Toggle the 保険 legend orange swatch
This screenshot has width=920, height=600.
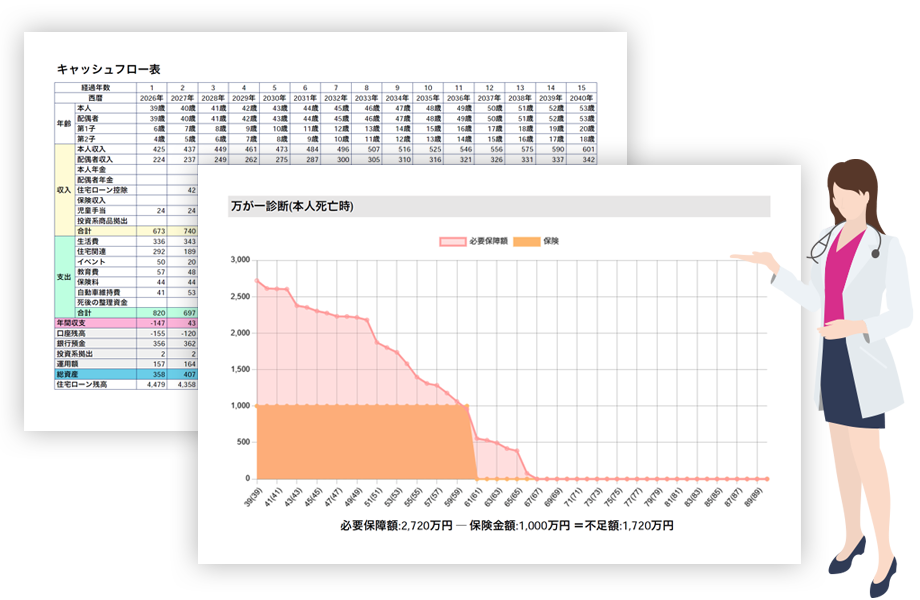[527, 241]
